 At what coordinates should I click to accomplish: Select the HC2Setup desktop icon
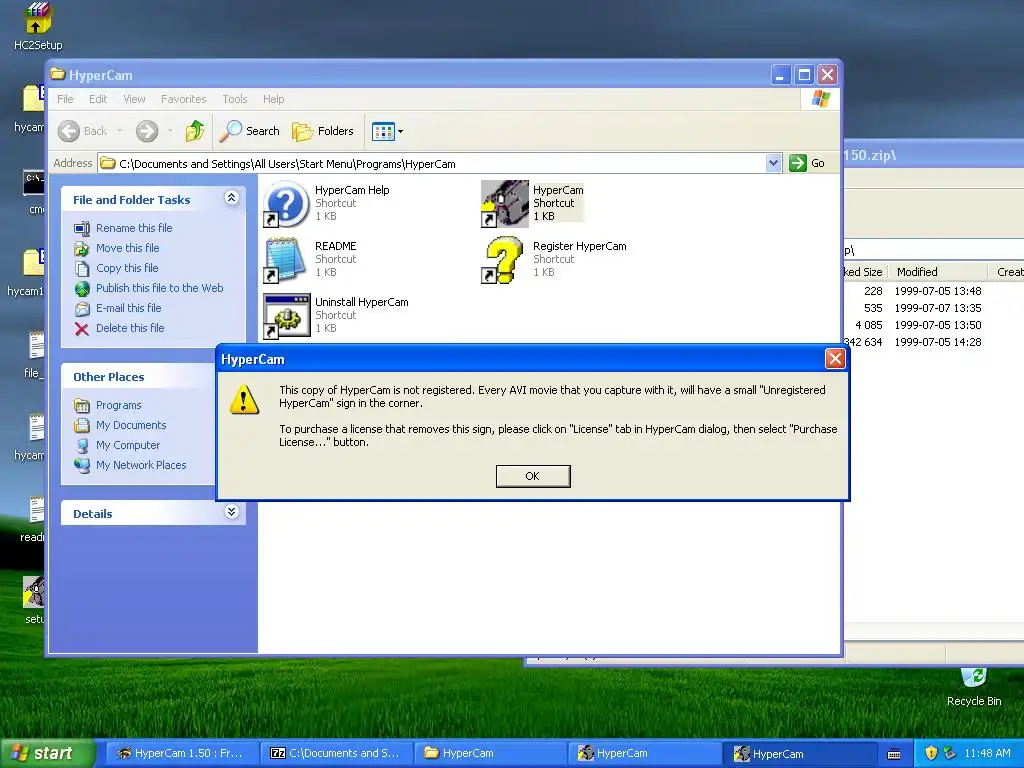(38, 27)
